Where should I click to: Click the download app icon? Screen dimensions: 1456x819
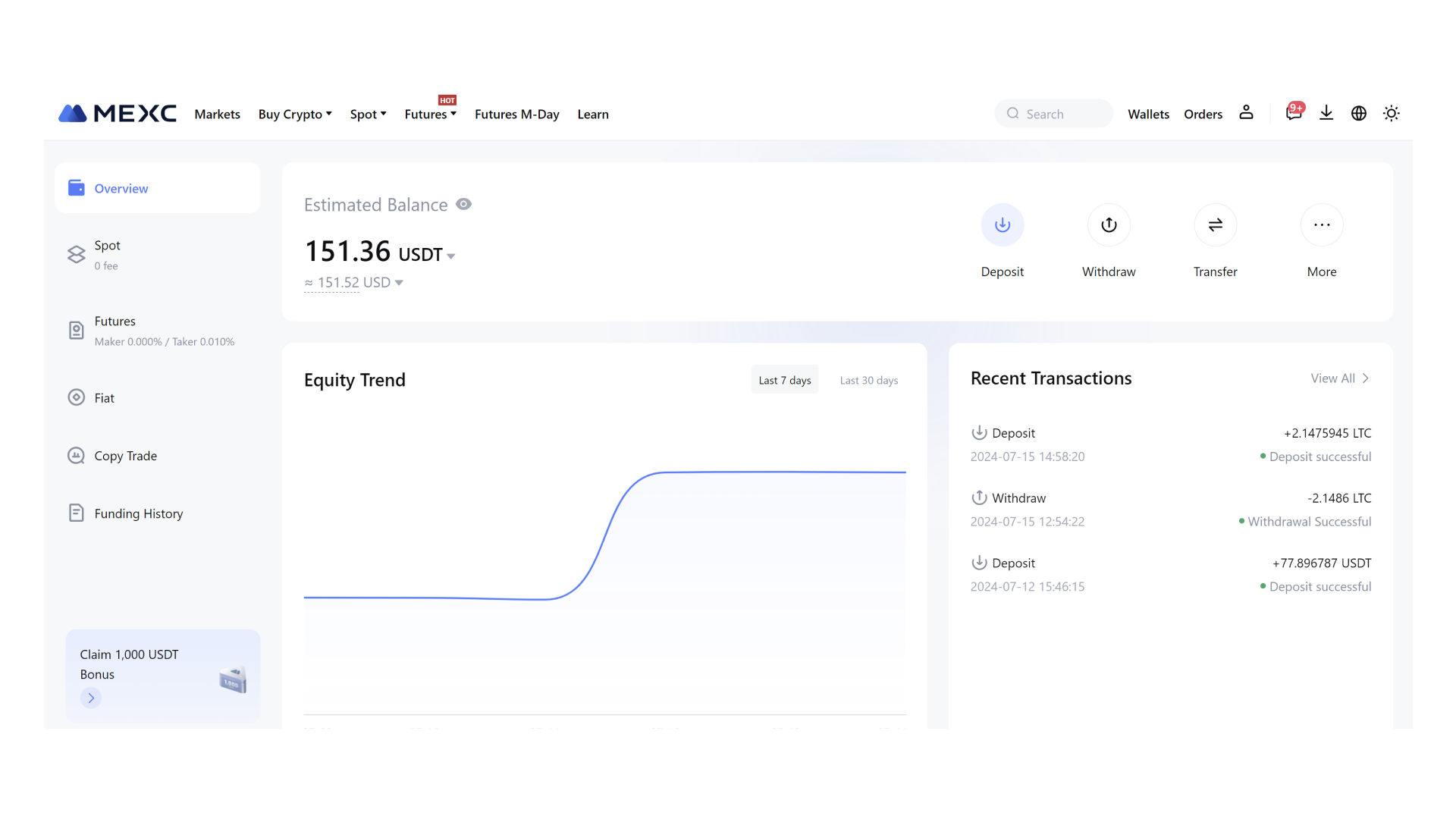coord(1326,113)
